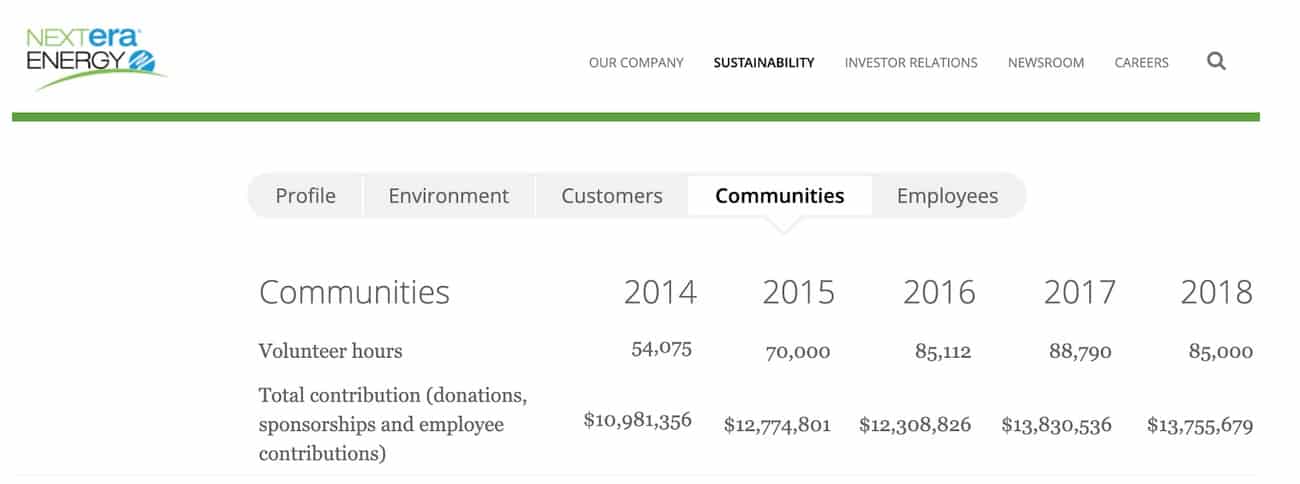
Task: Click the 2014 column header
Action: click(660, 292)
